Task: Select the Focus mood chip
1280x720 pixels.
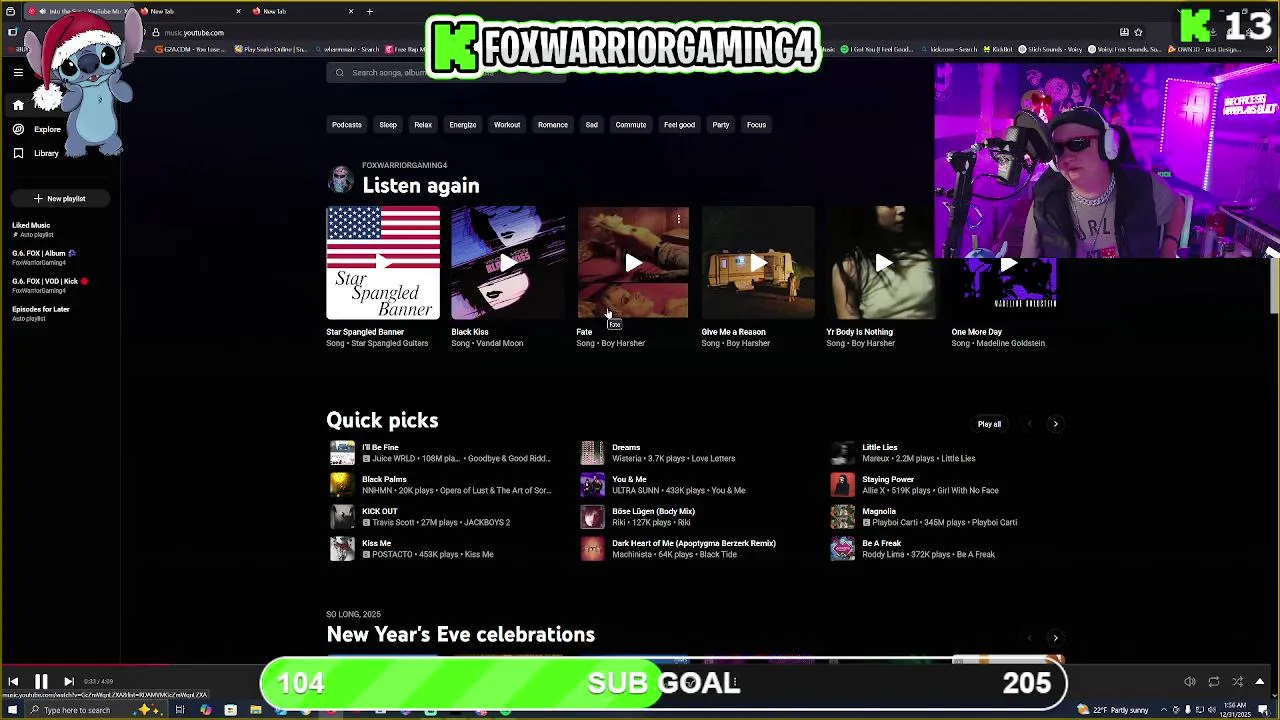Action: tap(756, 125)
